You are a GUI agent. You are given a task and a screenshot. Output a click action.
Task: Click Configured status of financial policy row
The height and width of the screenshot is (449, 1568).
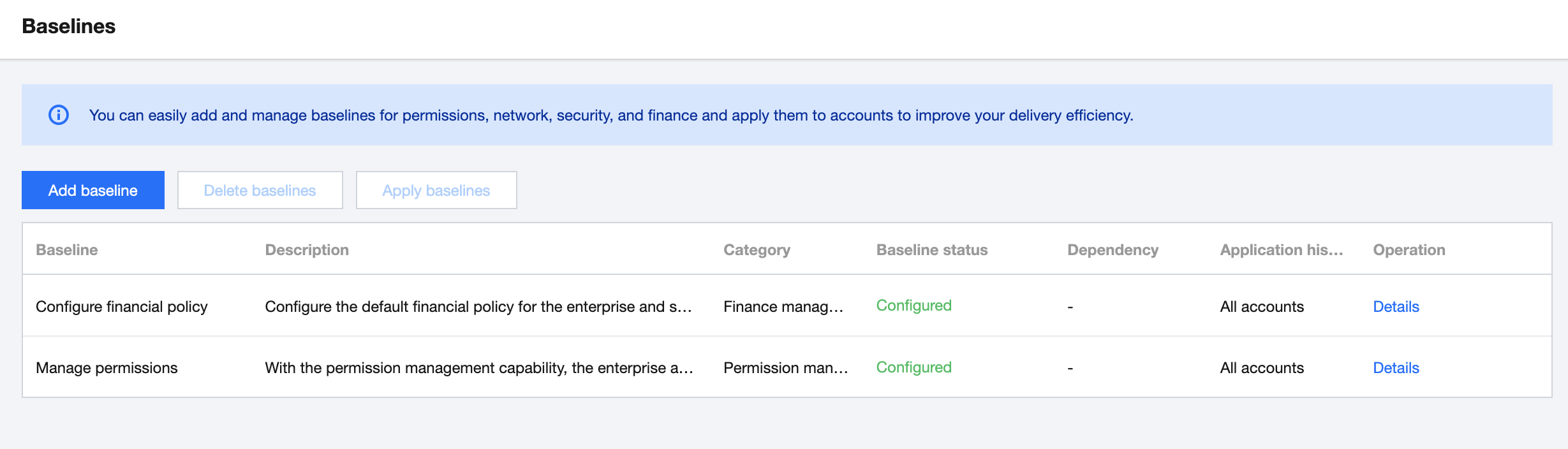[x=913, y=305]
